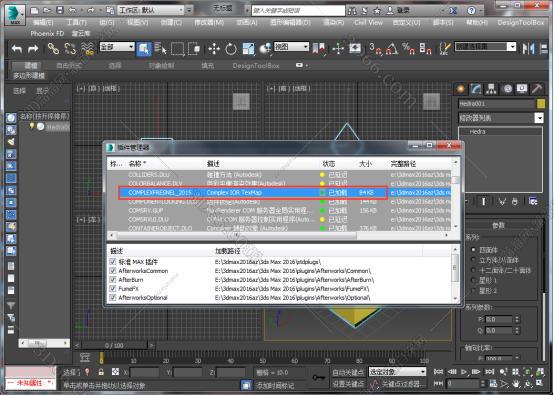Switch to the DesignToolBox ribbon tab
Viewport: 554px width, 395px height.
tap(256, 66)
